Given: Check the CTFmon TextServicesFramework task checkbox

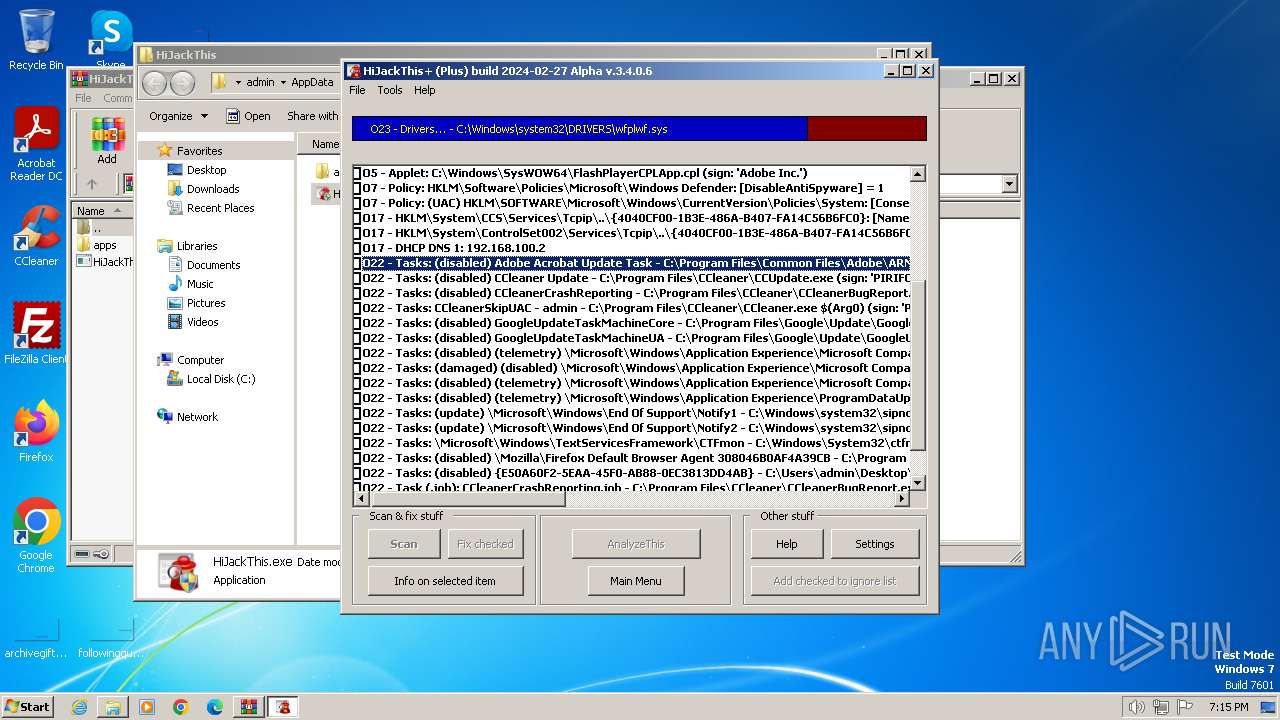Looking at the screenshot, I should click(x=357, y=443).
